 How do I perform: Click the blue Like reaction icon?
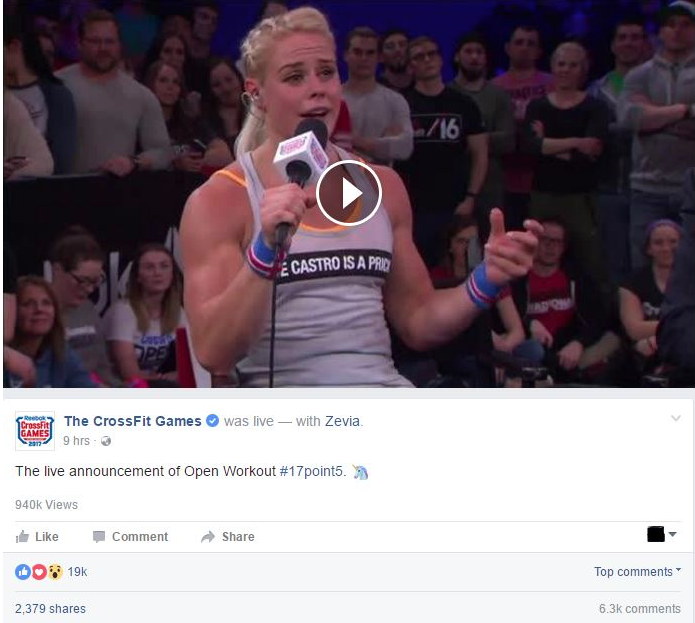pyautogui.click(x=23, y=572)
